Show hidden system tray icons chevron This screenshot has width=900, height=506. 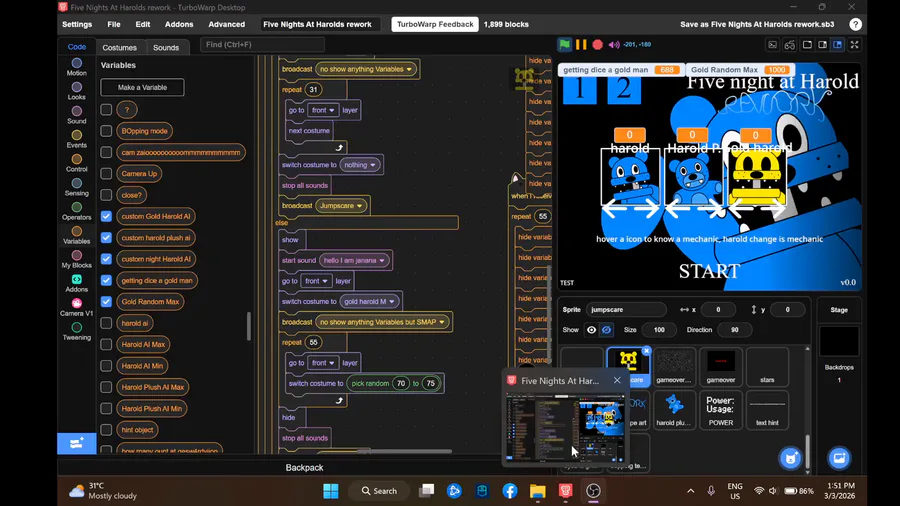point(690,491)
